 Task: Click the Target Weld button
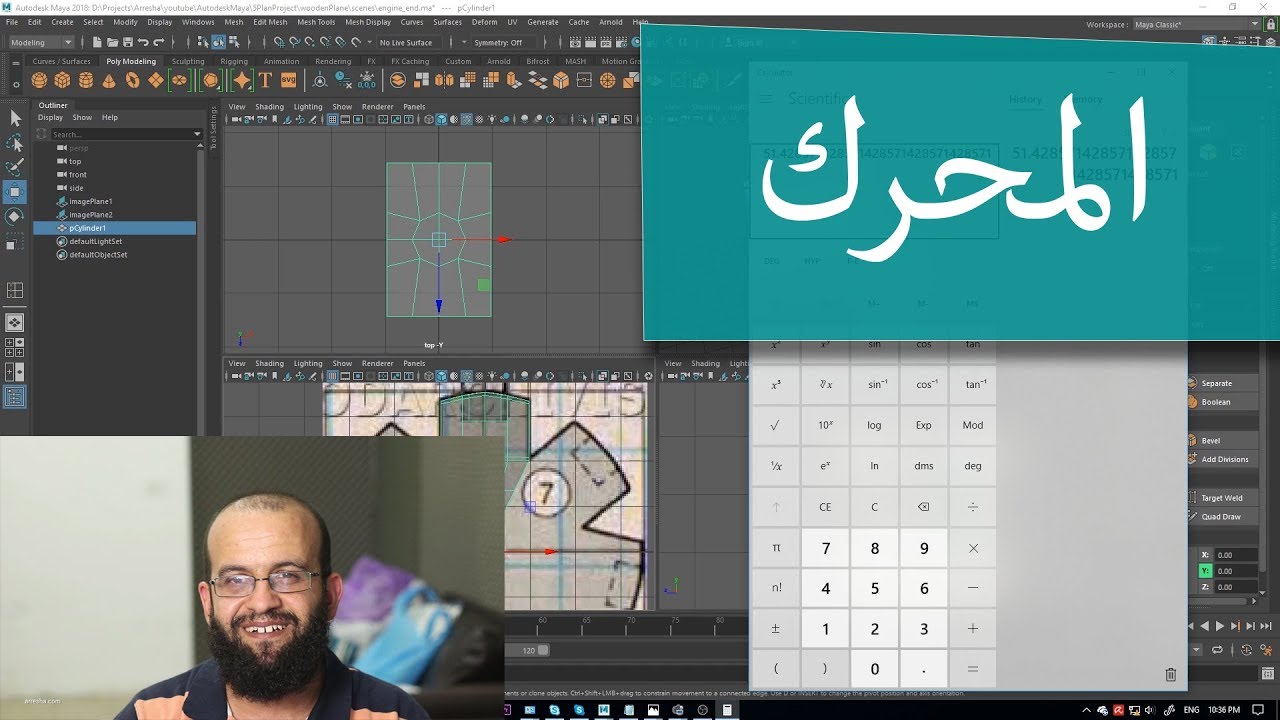pyautogui.click(x=1221, y=497)
